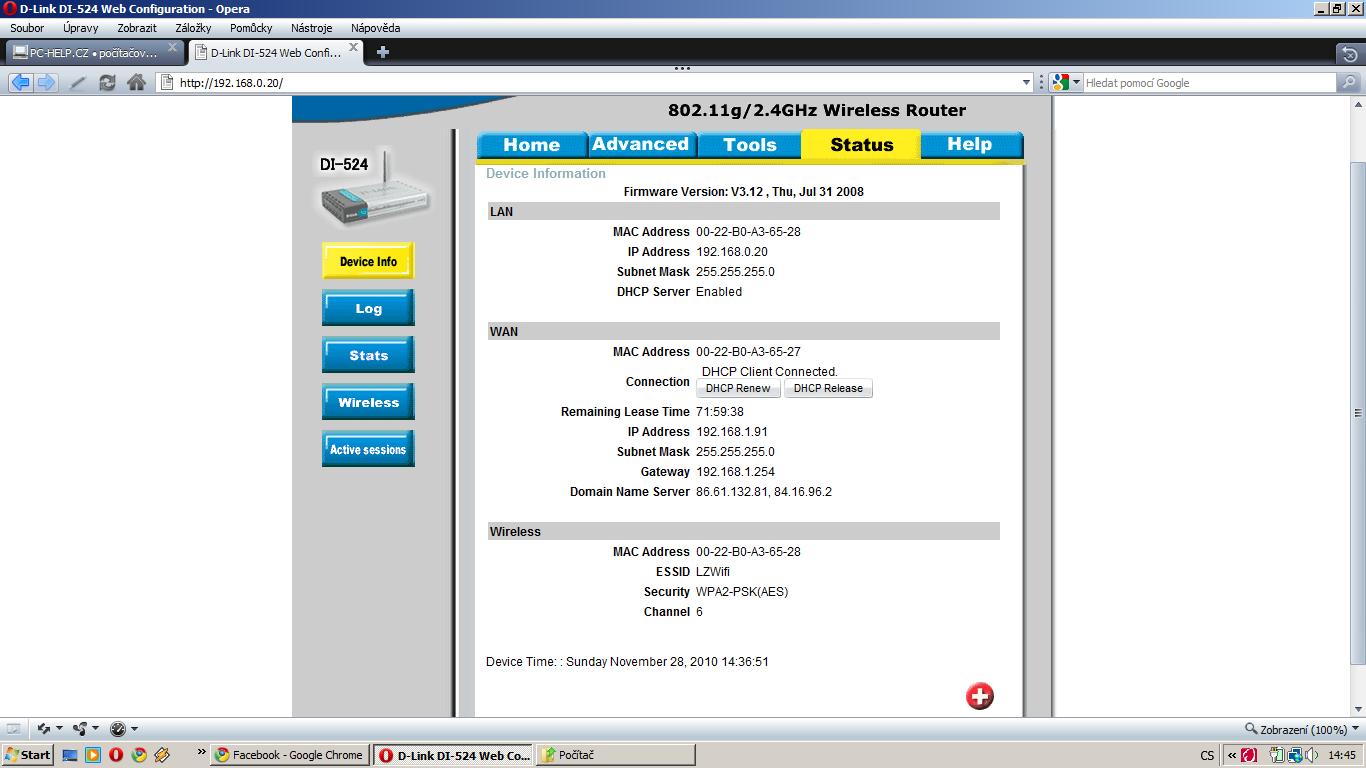Viewport: 1366px width, 768px height.
Task: Close the PC-HELP.CZ tab
Action: [x=172, y=47]
